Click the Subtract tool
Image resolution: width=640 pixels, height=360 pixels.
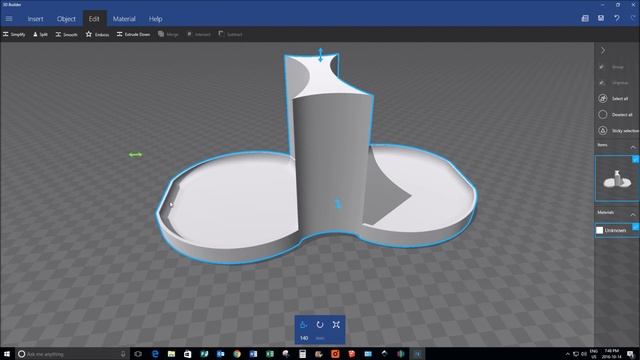tap(231, 35)
